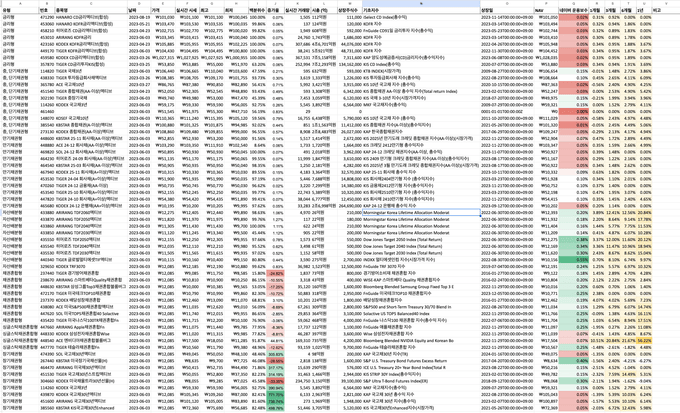
Task: Select the cell with code 304660
Action: 47,381
